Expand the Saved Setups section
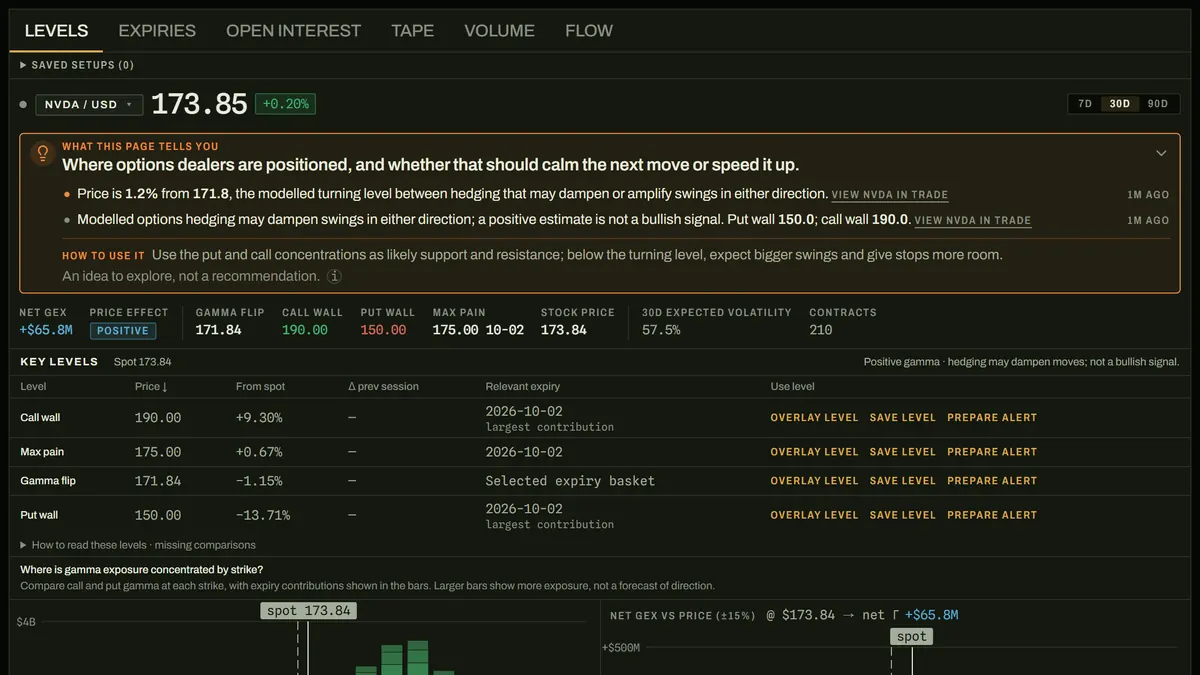 tap(77, 65)
